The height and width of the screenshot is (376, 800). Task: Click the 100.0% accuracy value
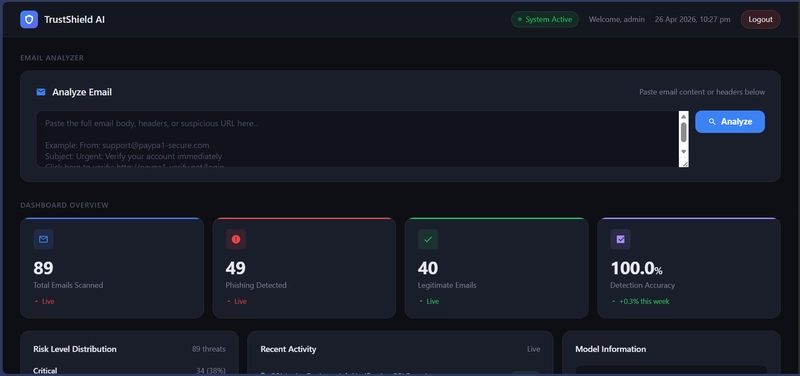(x=637, y=268)
